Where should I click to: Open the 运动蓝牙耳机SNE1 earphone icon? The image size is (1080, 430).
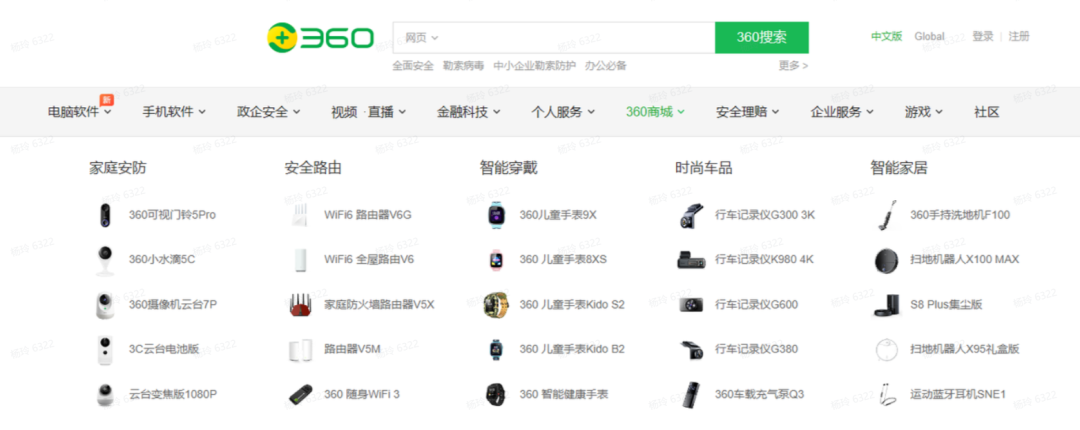click(886, 395)
